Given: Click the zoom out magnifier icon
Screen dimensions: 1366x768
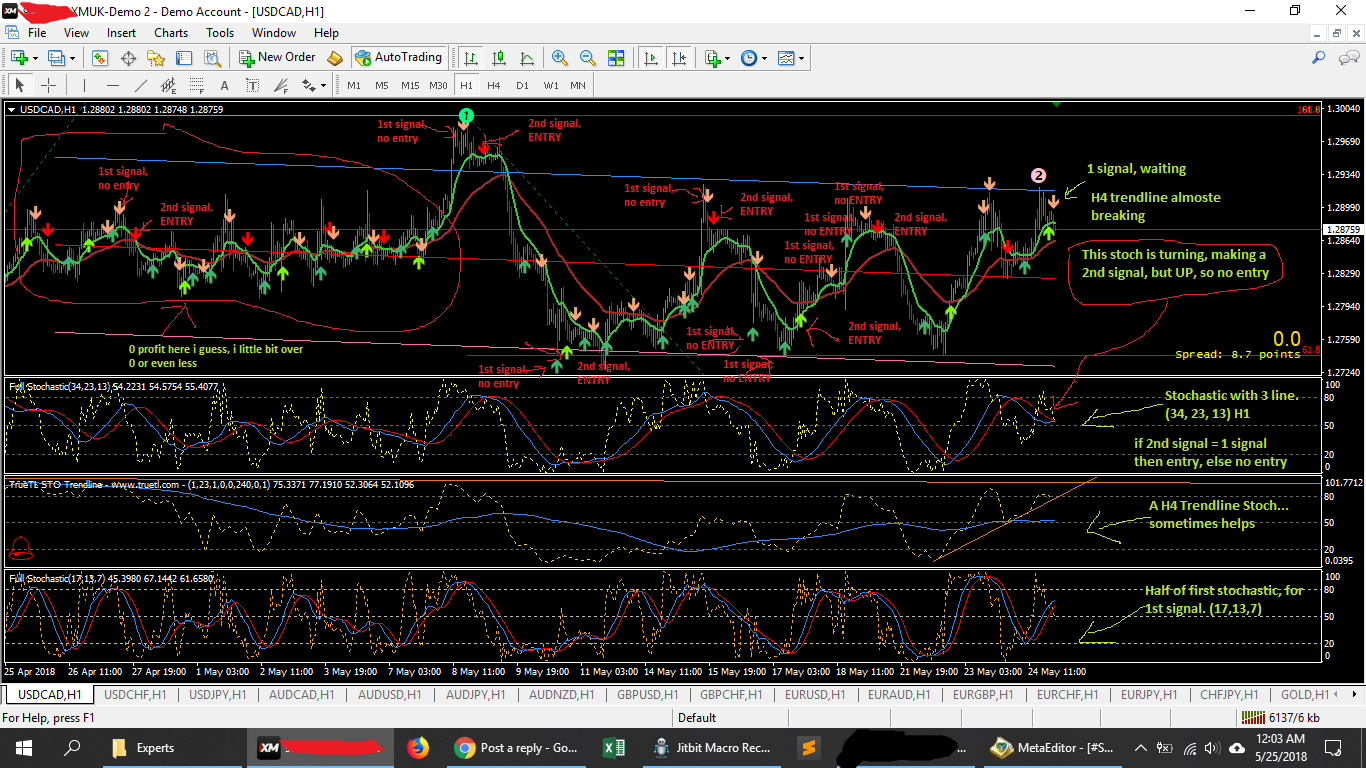Looking at the screenshot, I should tap(588, 58).
